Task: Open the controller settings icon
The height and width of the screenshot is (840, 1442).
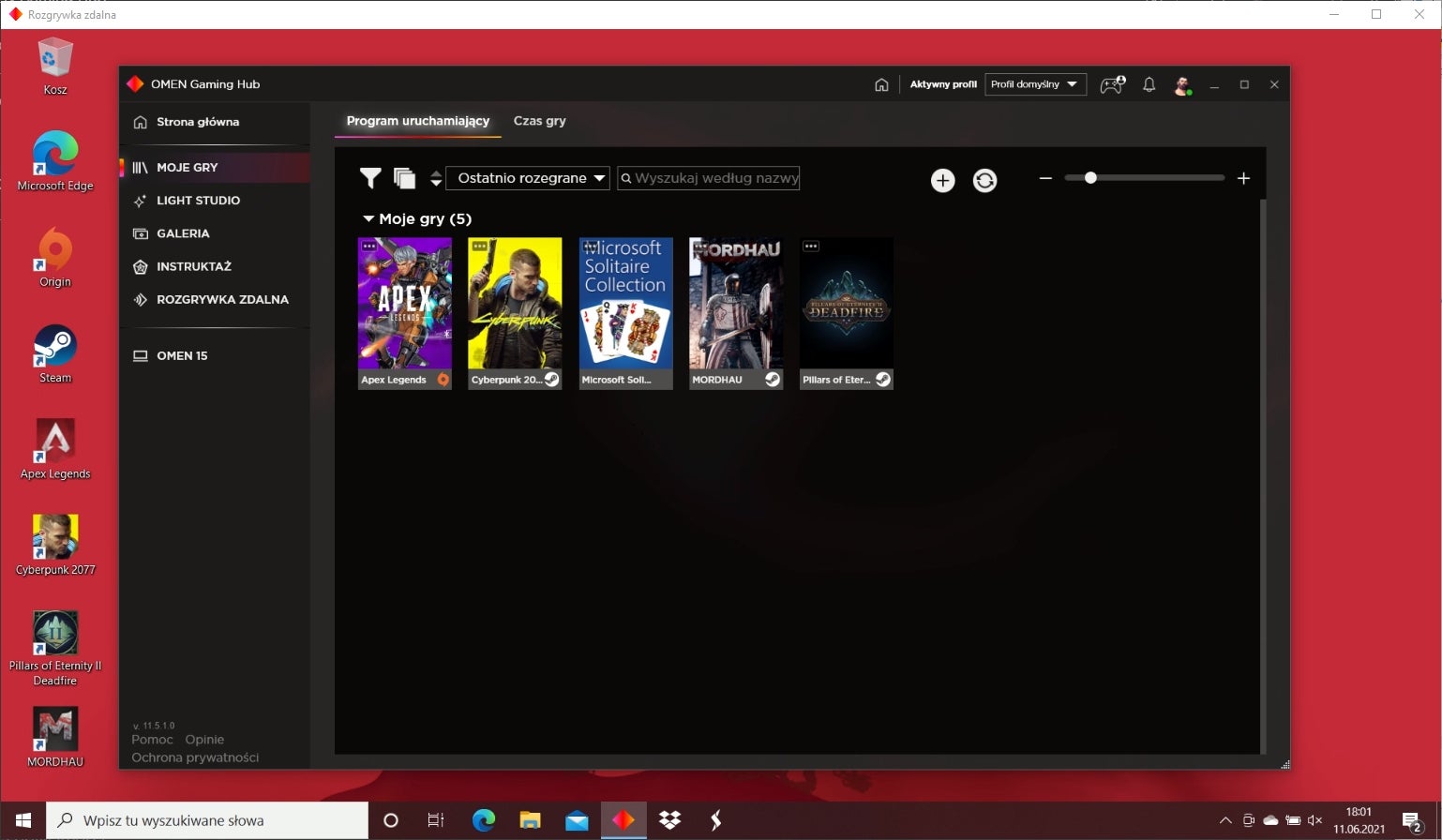Action: coord(1113,84)
